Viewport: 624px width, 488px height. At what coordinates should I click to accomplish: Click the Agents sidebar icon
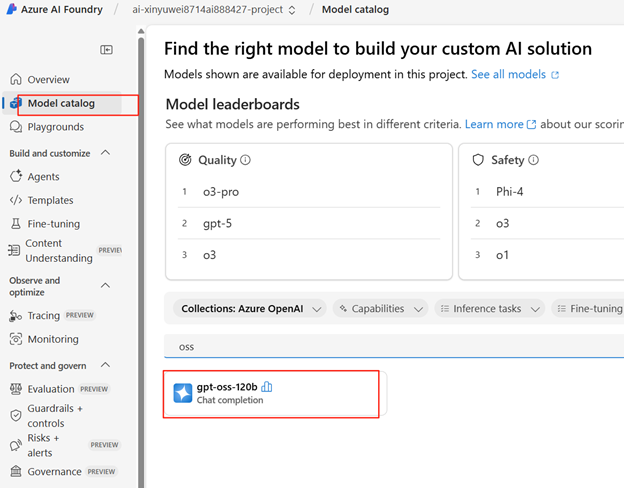[15, 176]
